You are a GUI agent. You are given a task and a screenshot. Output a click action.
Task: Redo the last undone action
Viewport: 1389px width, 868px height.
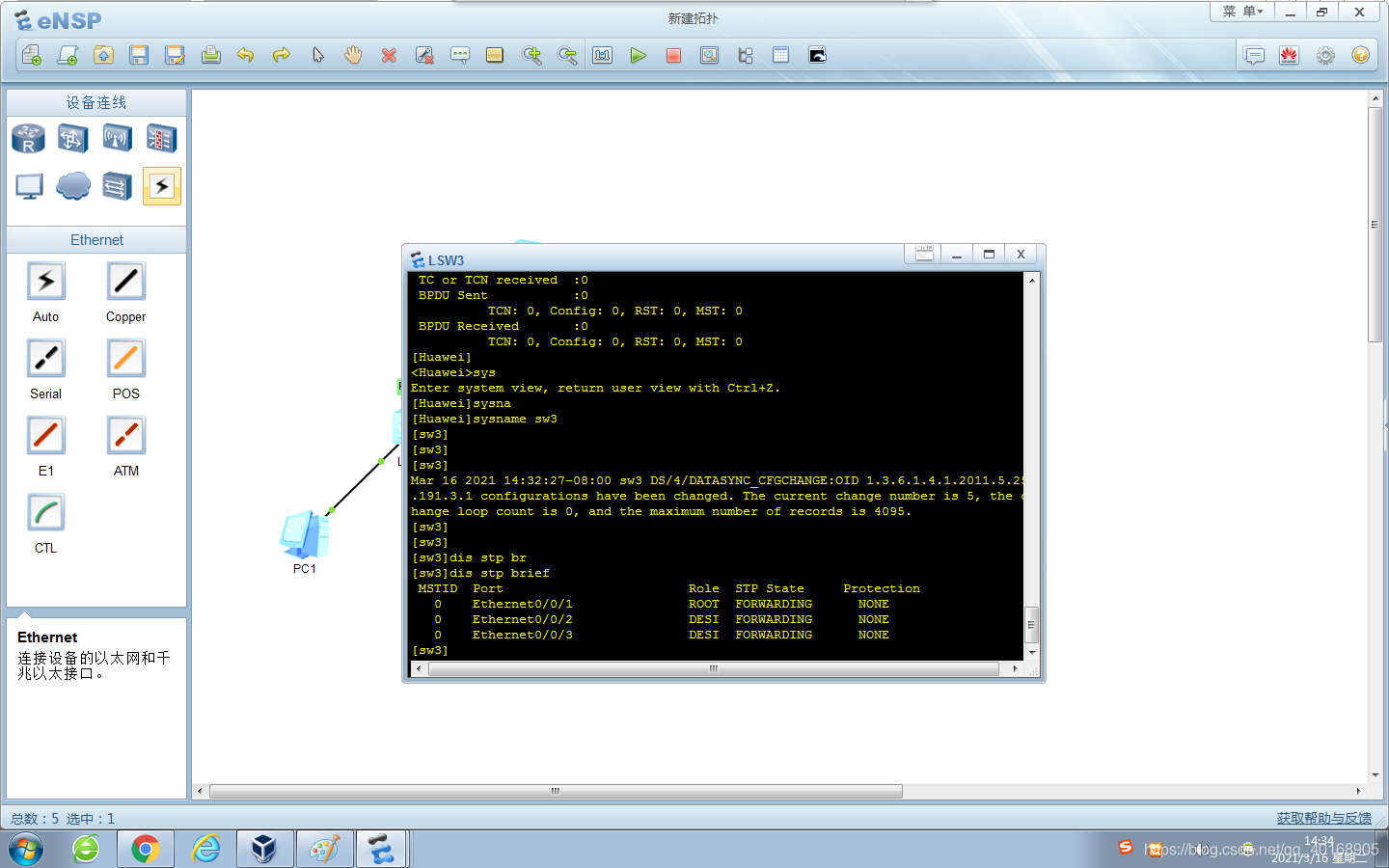pos(282,55)
